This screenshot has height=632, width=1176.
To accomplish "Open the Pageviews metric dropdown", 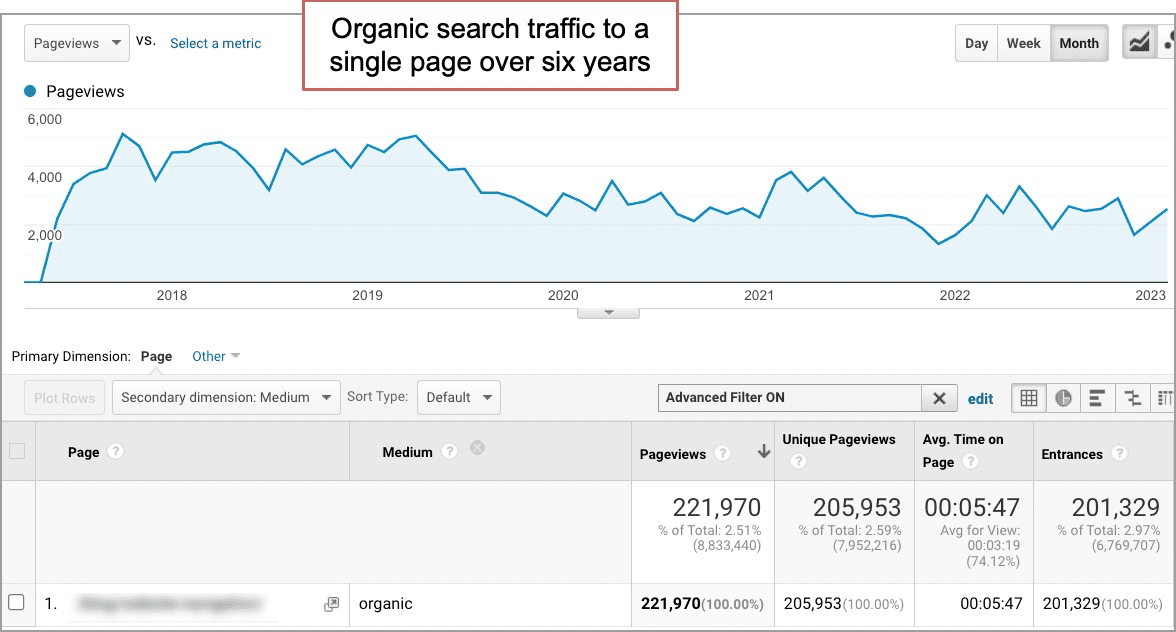I will click(x=76, y=43).
